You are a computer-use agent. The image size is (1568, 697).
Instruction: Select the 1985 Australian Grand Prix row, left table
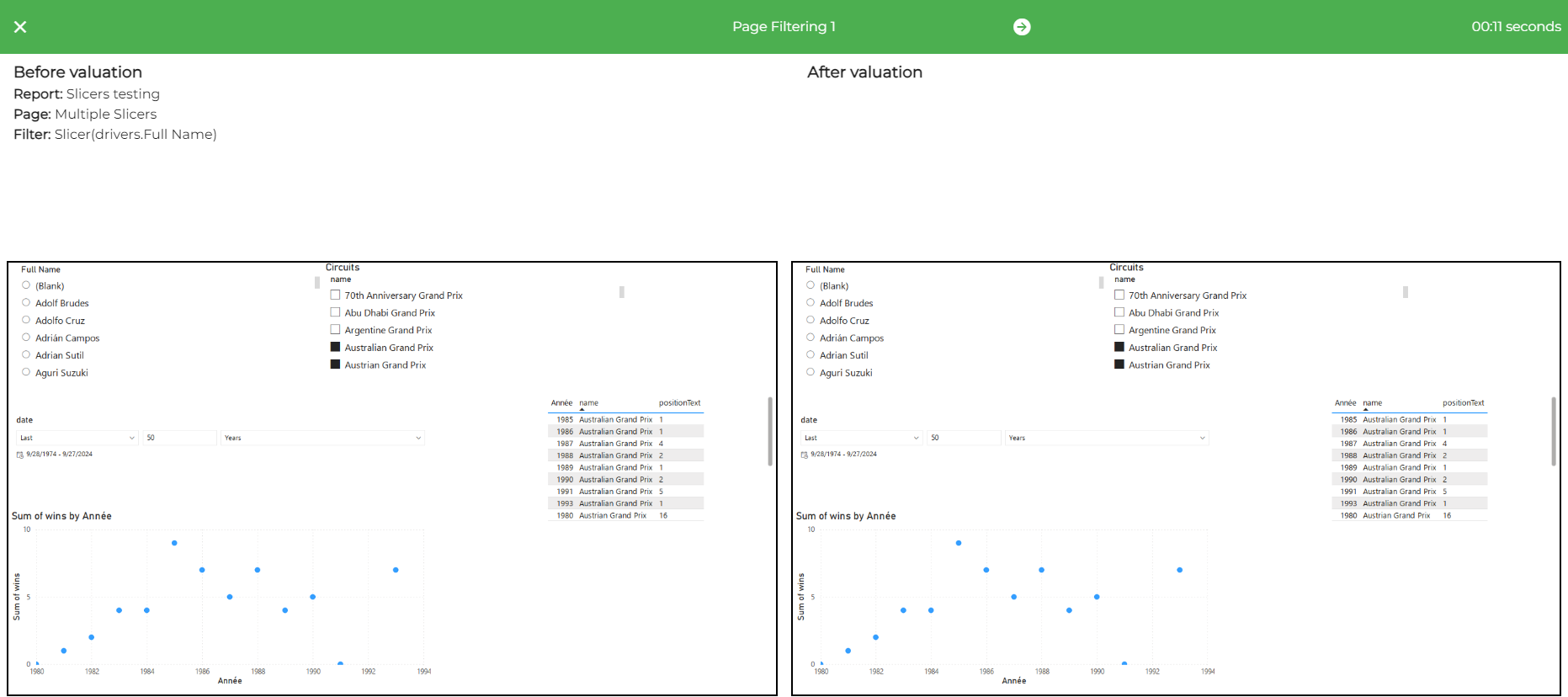pyautogui.click(x=625, y=419)
